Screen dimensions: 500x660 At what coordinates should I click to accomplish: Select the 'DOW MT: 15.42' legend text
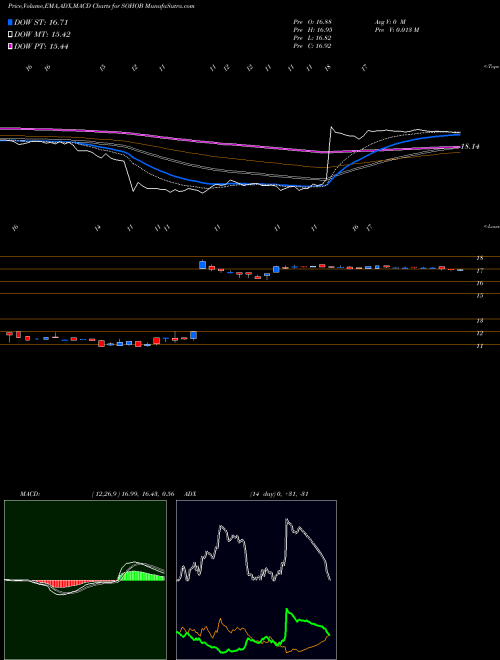[x=43, y=35]
